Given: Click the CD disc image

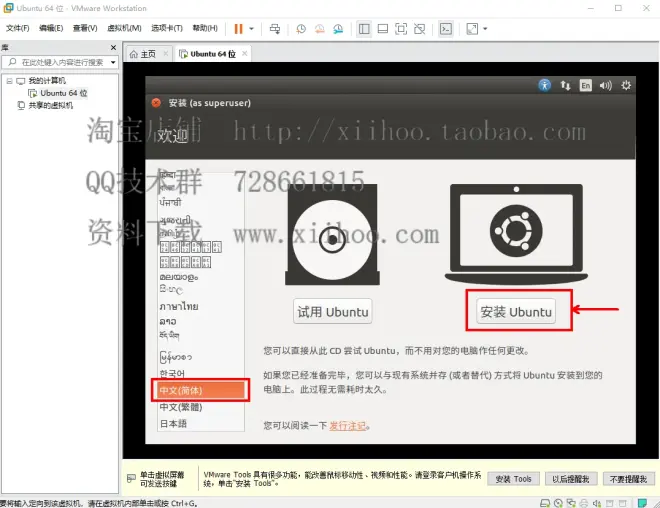Looking at the screenshot, I should 333,235.
